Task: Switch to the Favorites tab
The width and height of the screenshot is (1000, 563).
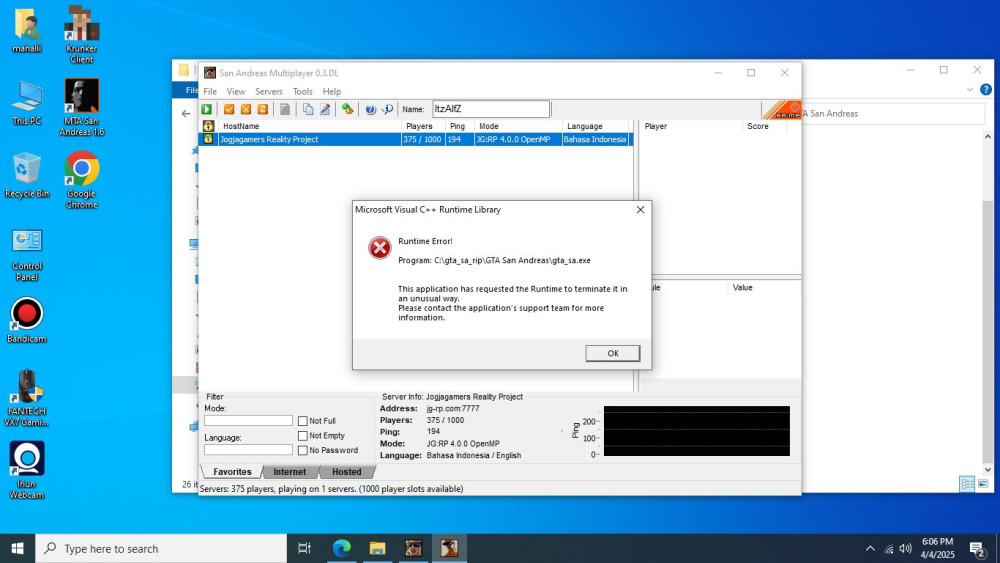Action: [232, 472]
